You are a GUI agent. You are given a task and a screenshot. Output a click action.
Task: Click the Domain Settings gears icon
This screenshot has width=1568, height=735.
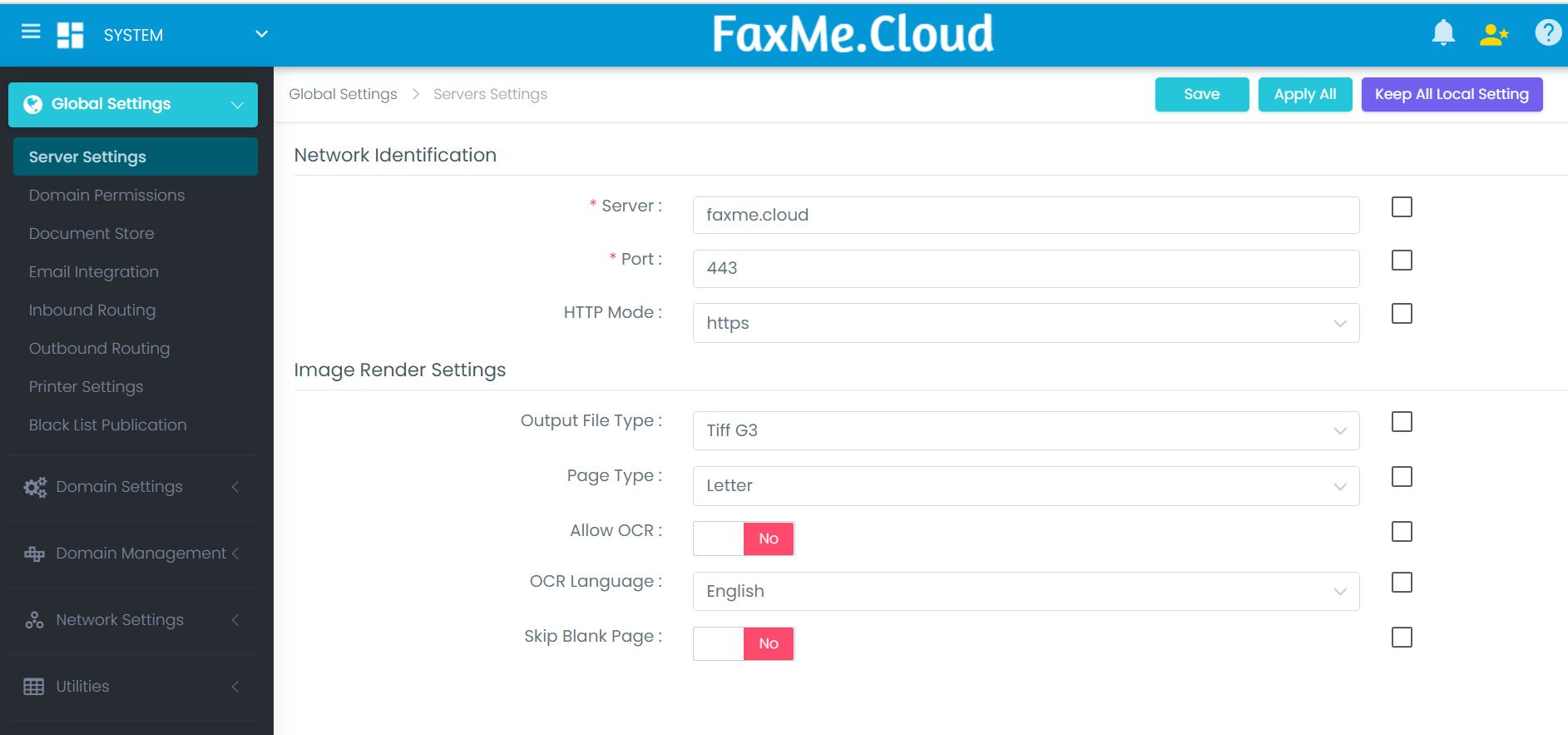[35, 487]
